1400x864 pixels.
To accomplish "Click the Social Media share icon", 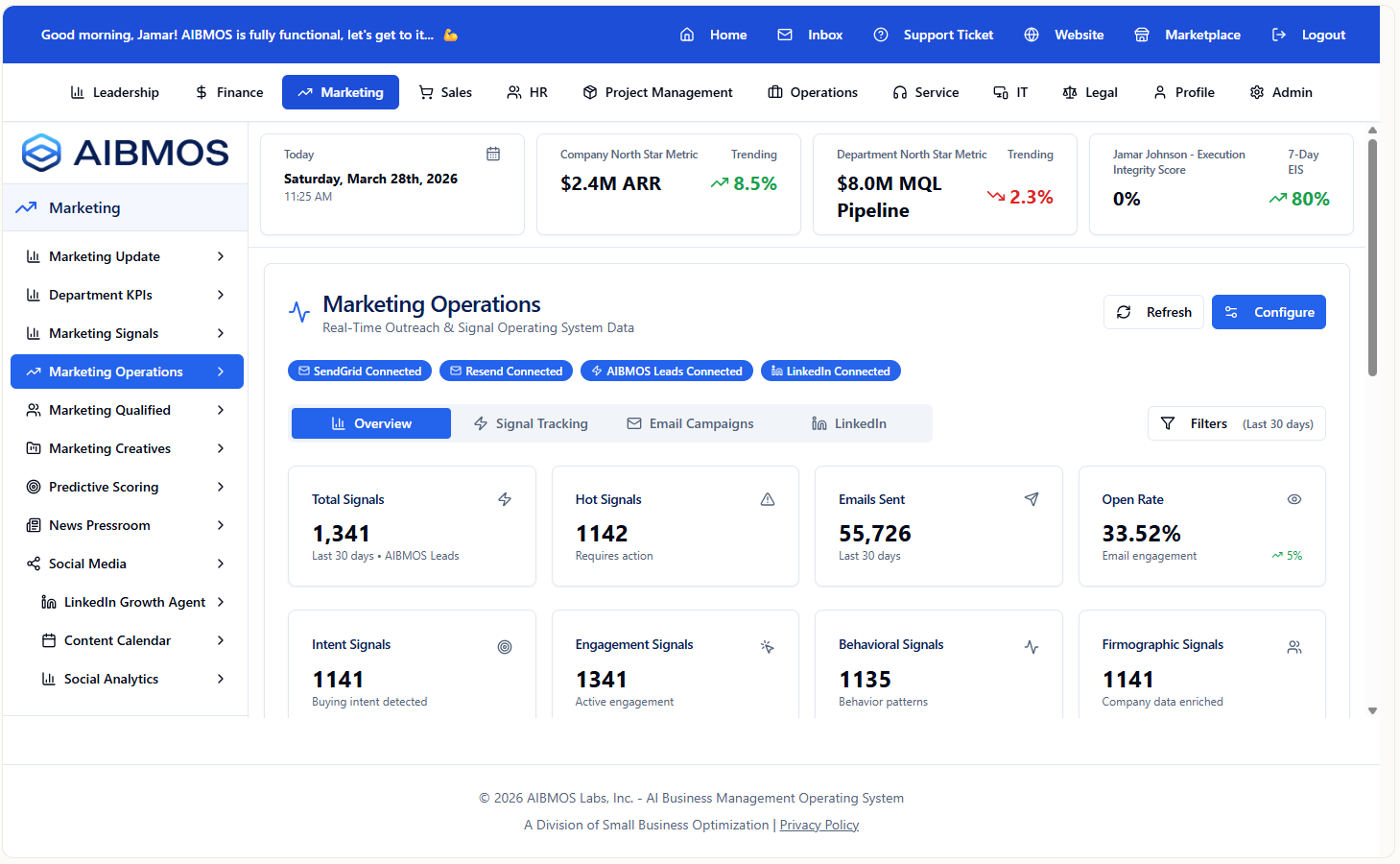I will point(34,564).
